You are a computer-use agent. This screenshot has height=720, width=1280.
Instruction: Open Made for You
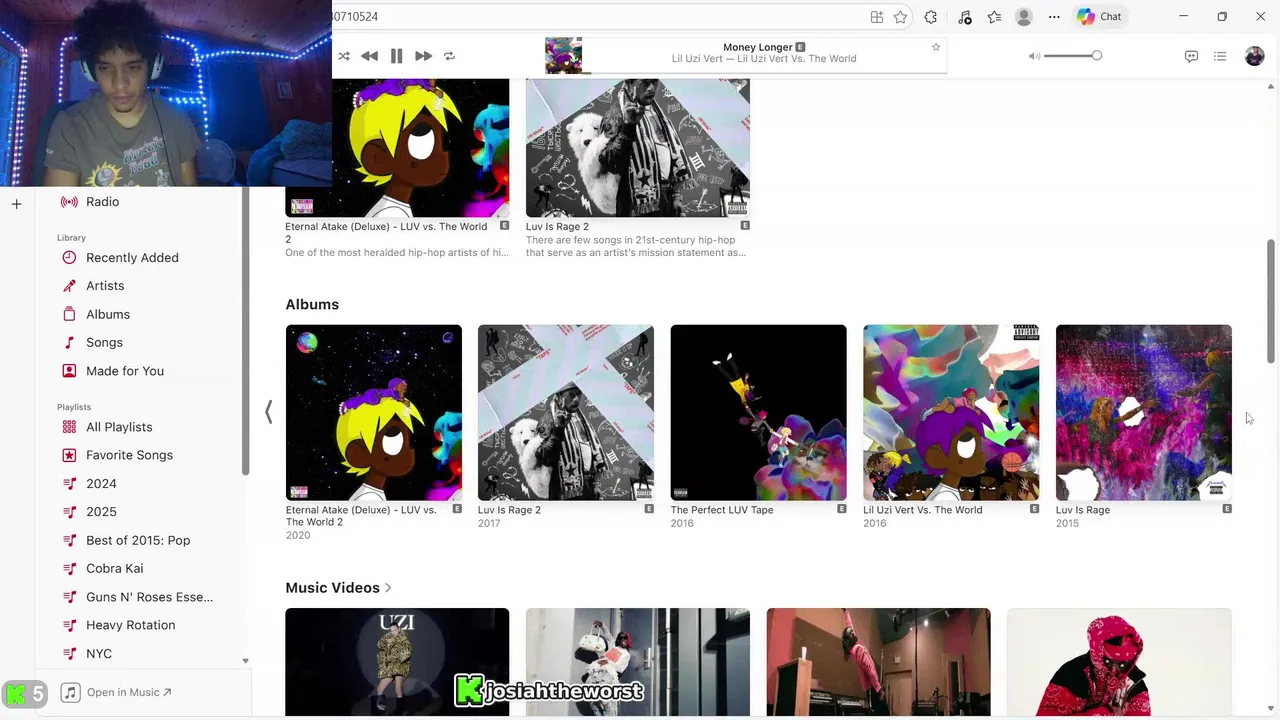click(x=125, y=371)
